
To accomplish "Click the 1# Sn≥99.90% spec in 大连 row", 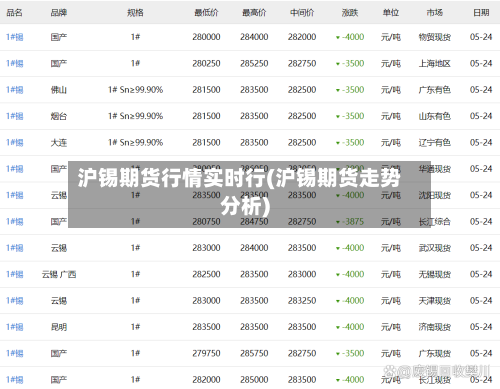I will 135,143.
